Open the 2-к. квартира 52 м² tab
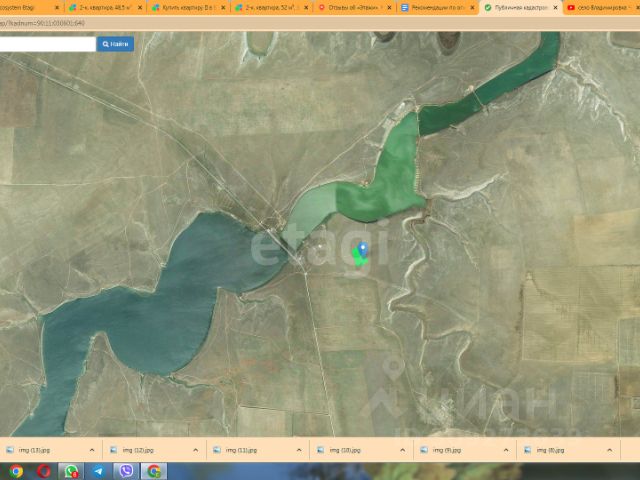The image size is (640, 480). click(x=272, y=7)
